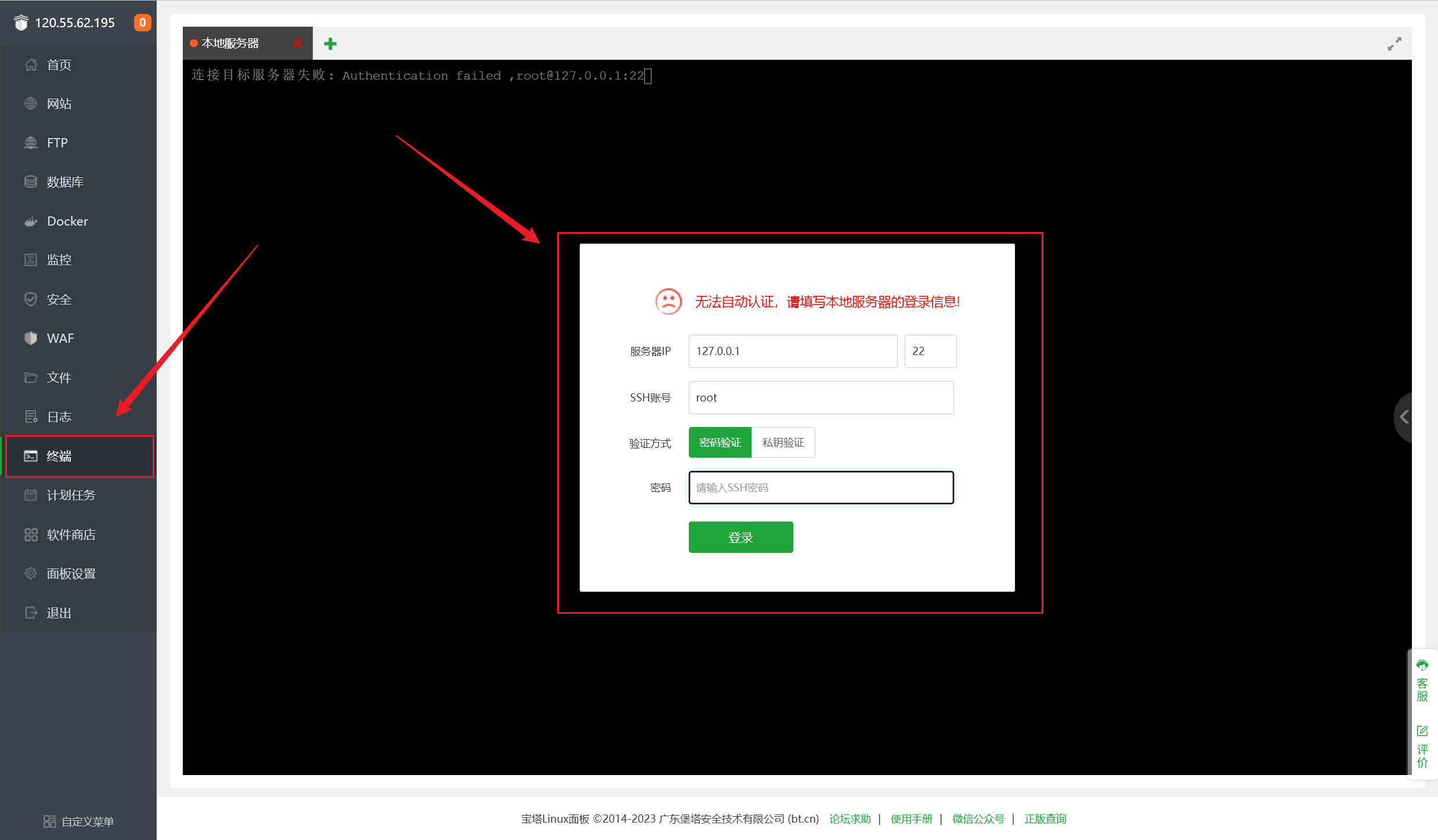
Task: Click the SSH password input field
Action: [821, 488]
